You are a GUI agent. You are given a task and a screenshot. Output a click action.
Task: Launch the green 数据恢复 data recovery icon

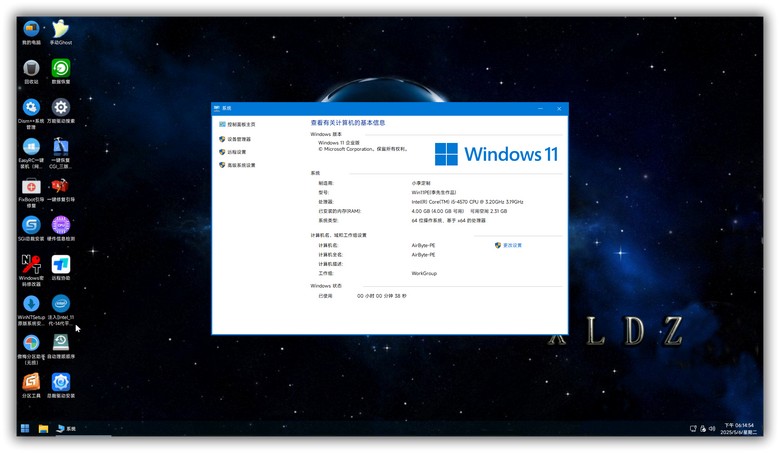(61, 68)
